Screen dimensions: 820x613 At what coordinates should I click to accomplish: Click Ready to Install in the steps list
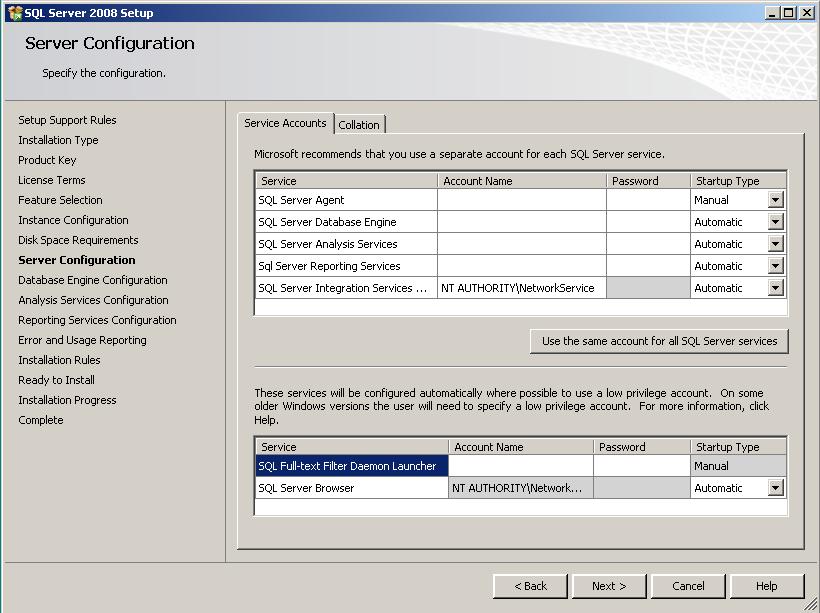[56, 380]
